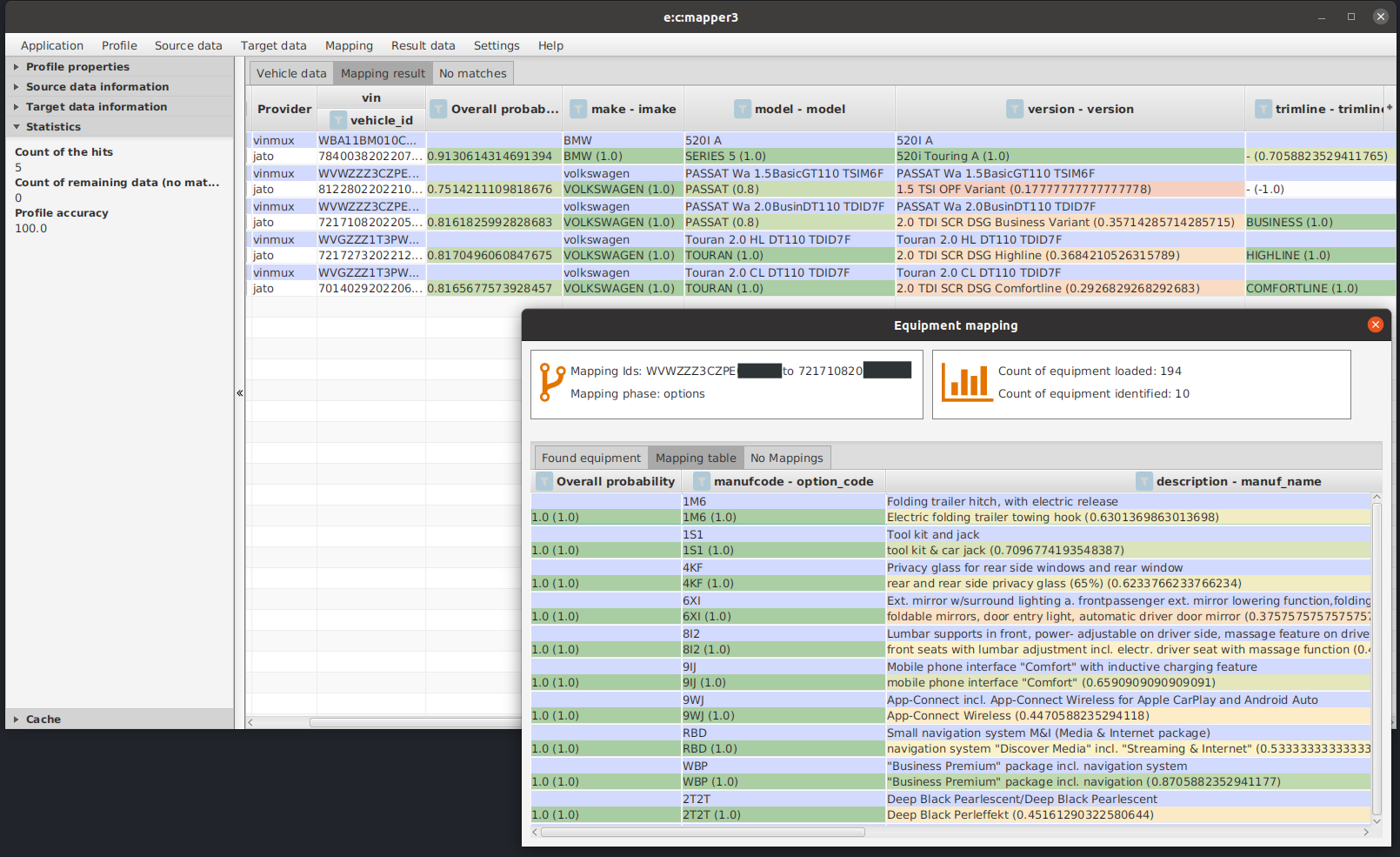Select option code cell 'RBD (1.0)'
1400x857 pixels.
click(x=783, y=749)
